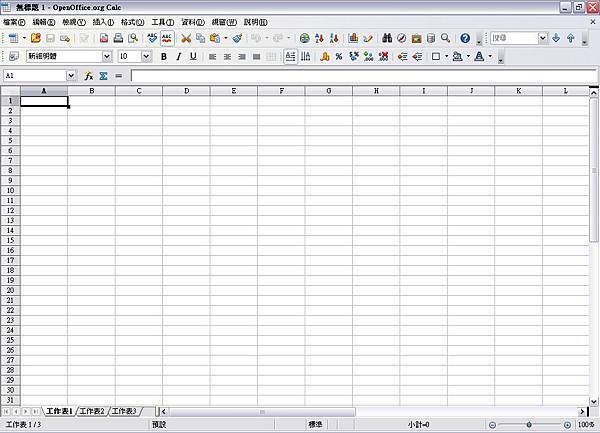Click the formula input line

pyautogui.click(x=364, y=76)
